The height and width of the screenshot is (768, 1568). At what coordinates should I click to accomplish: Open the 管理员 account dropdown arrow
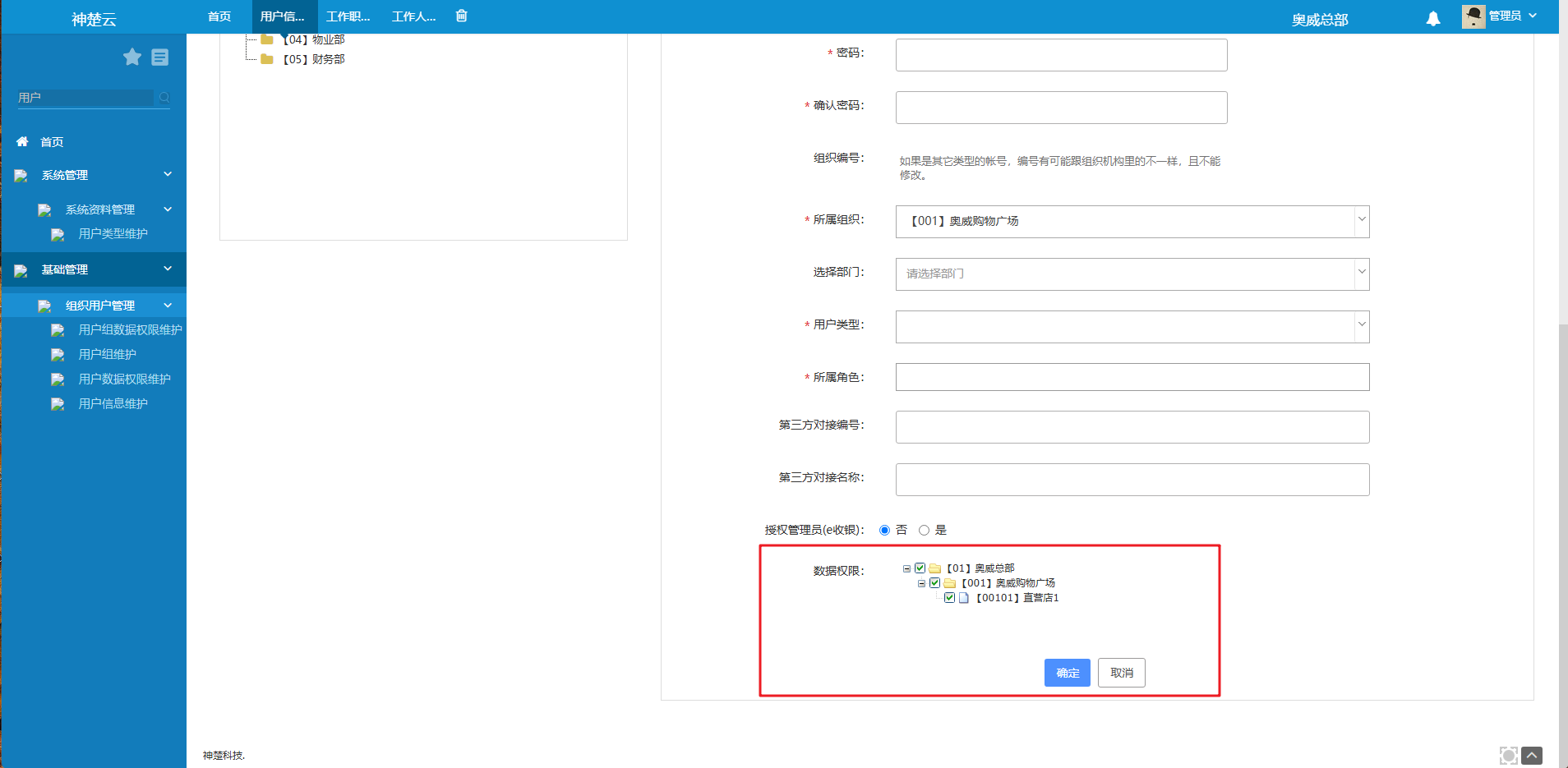[x=1533, y=16]
